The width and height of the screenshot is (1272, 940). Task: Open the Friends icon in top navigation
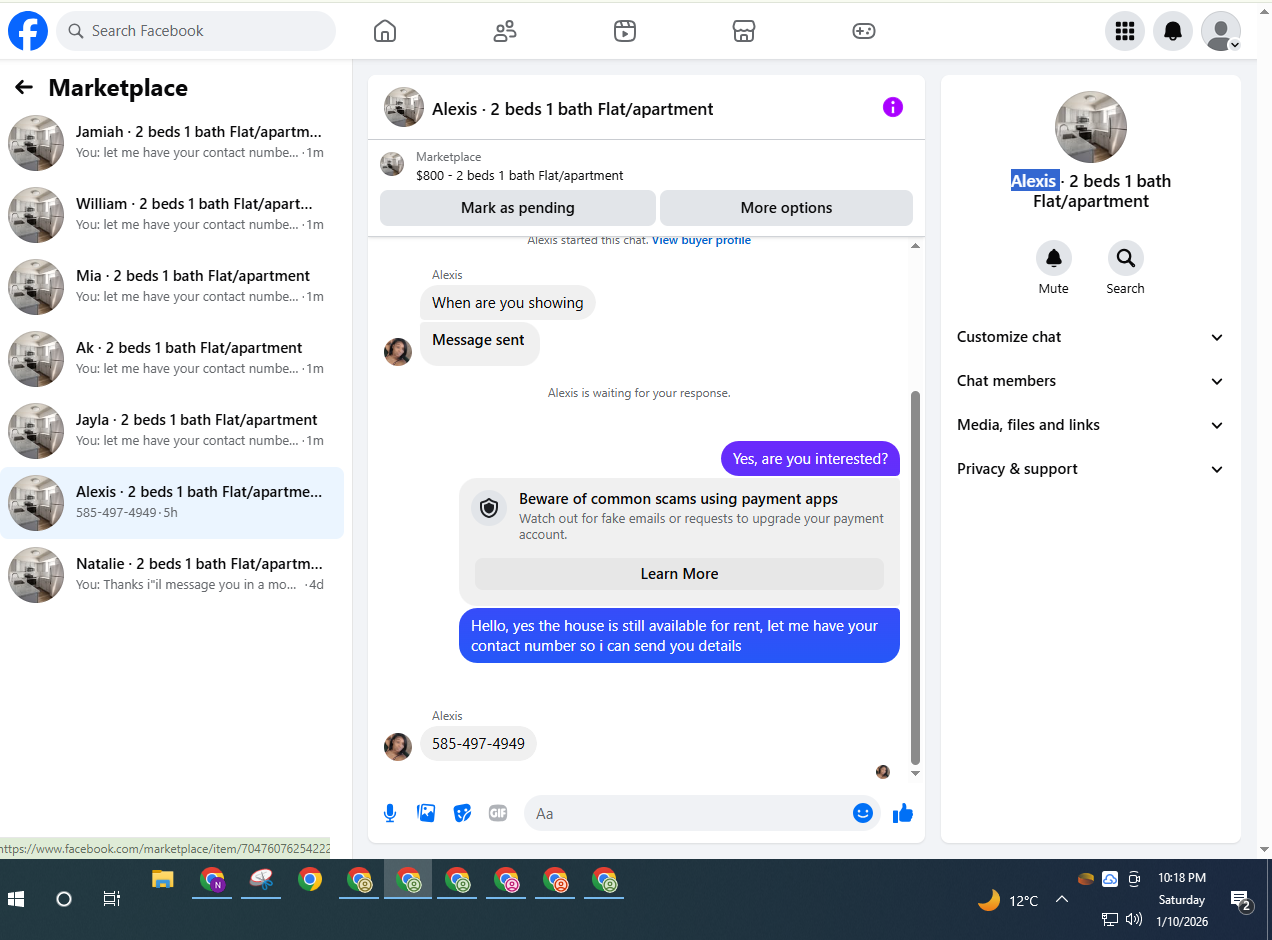(x=505, y=31)
